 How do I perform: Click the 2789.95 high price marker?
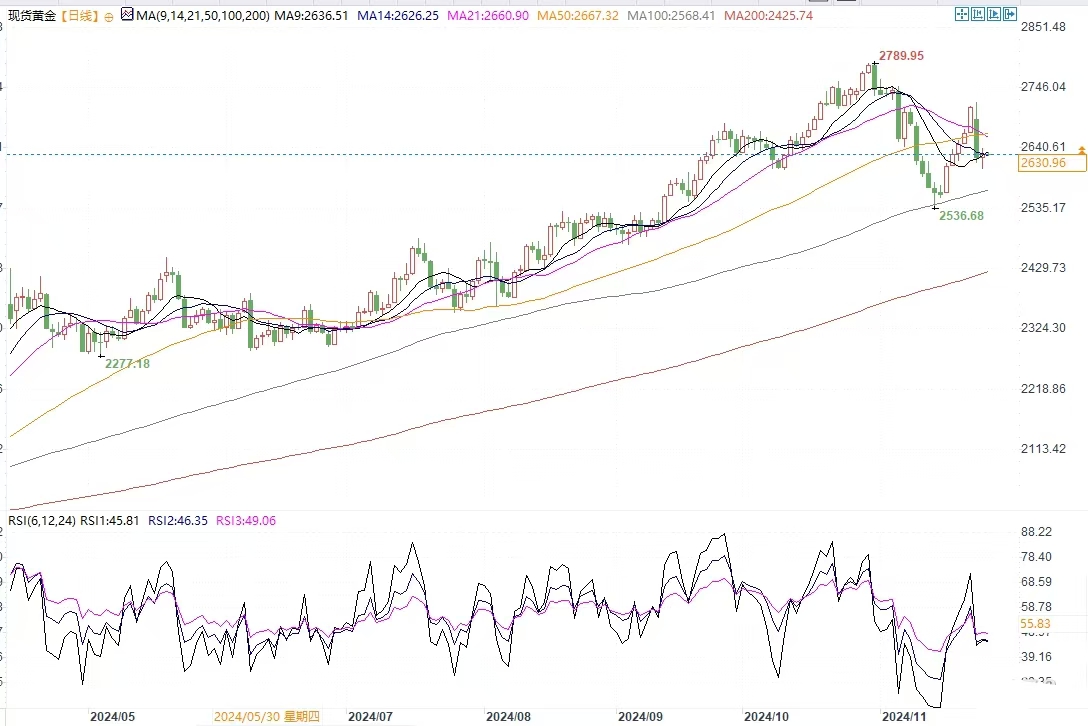pos(901,56)
